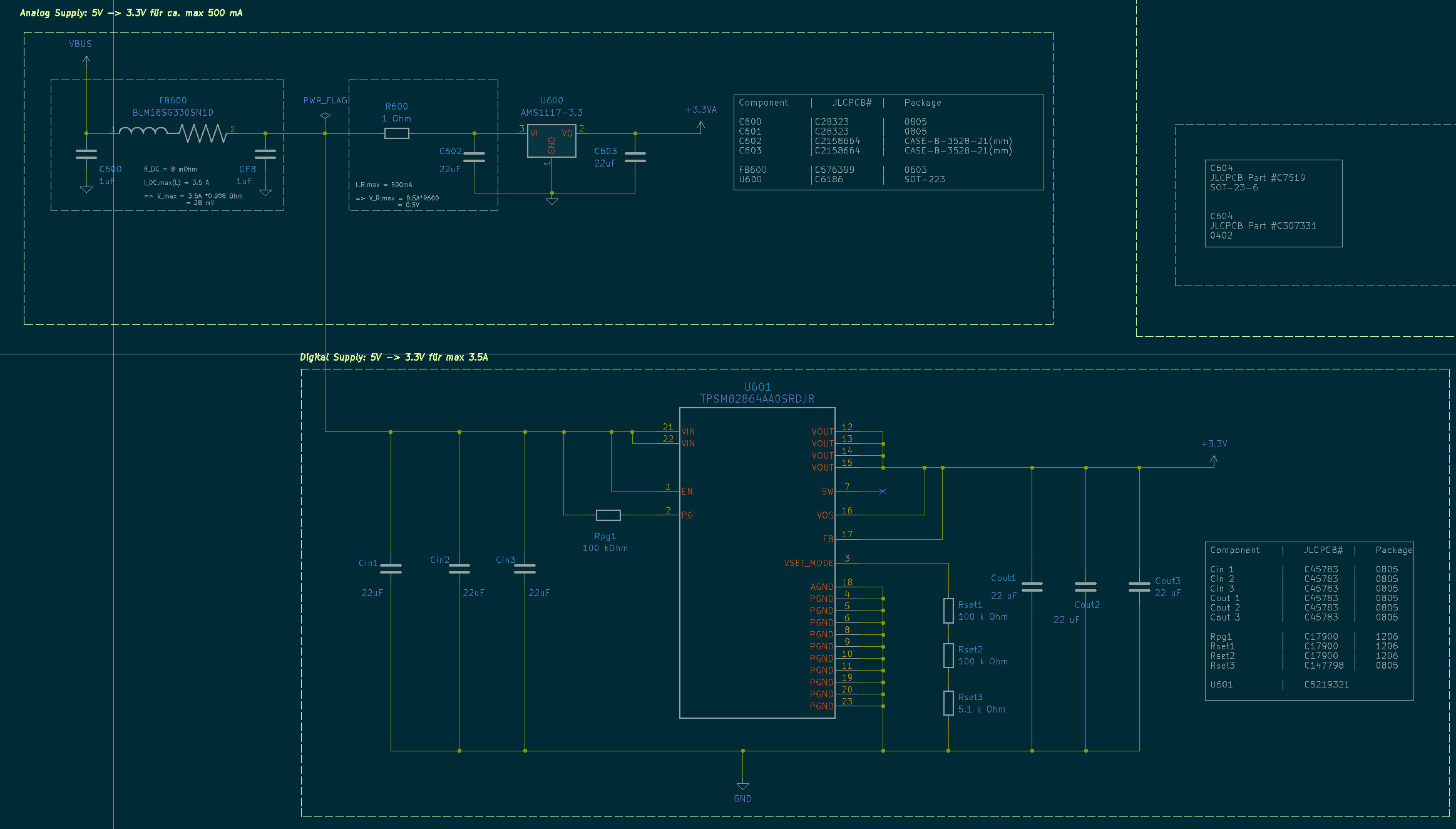This screenshot has width=1456, height=829.
Task: Click the '5.1 k Ohm' value of Rset3
Action: pyautogui.click(x=982, y=709)
